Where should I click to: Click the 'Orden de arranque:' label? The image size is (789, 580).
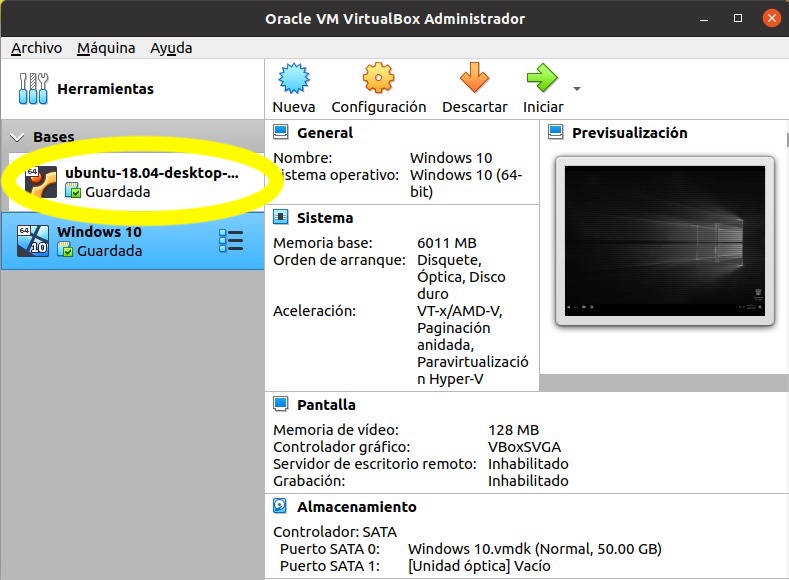coord(339,260)
